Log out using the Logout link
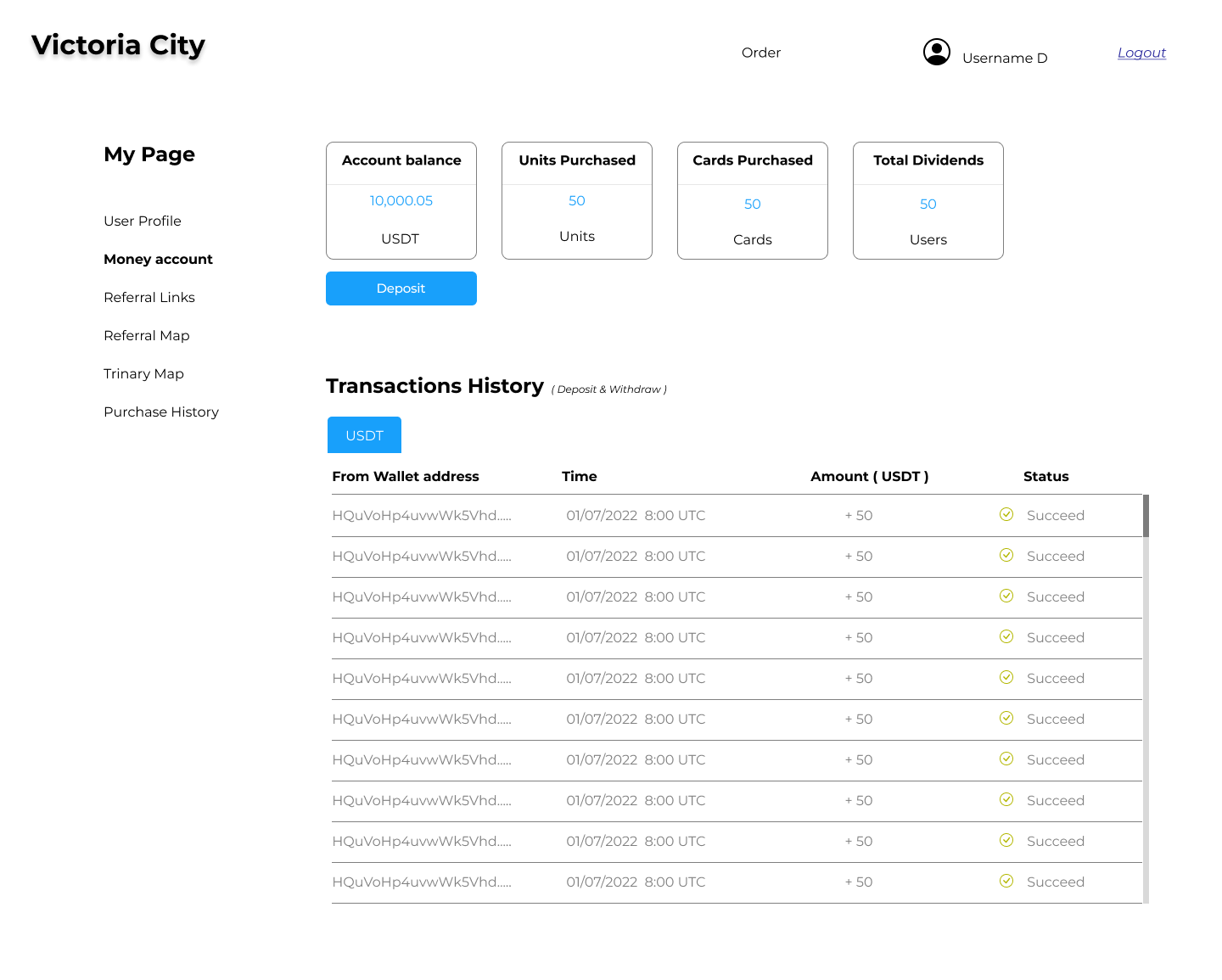This screenshot has height=980, width=1222. 1141,53
